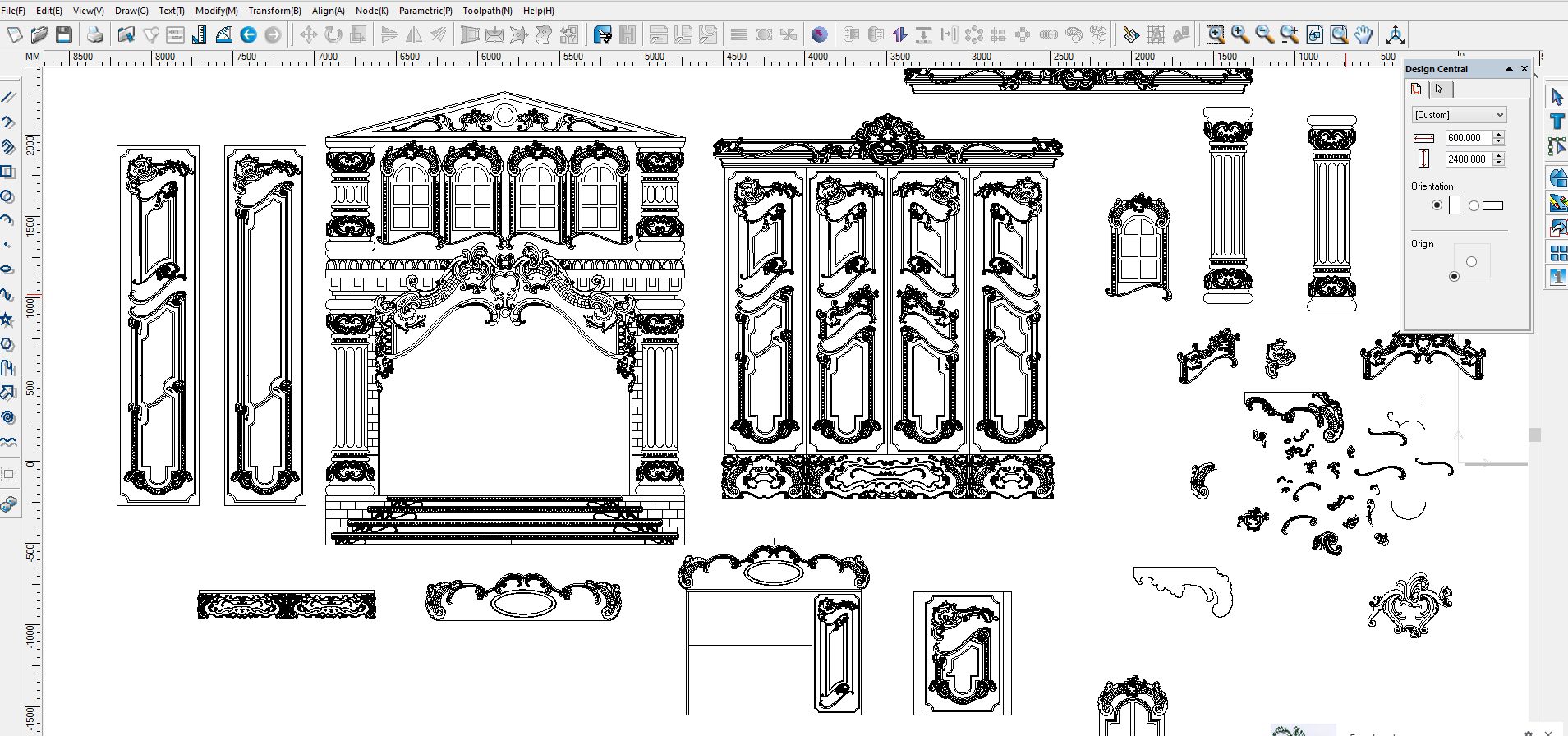
Task: Create a new document
Action: click(15, 34)
